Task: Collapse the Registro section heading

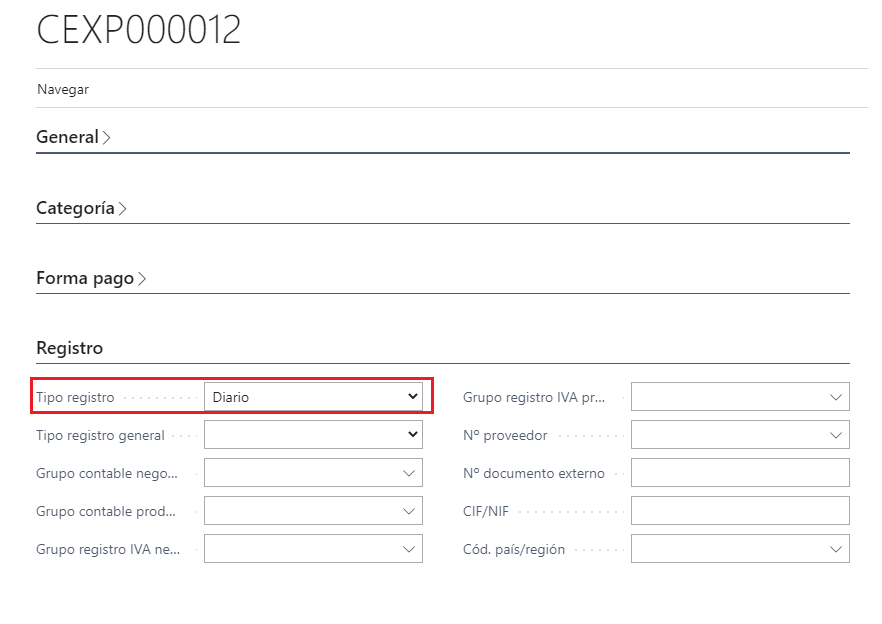Action: tap(70, 348)
